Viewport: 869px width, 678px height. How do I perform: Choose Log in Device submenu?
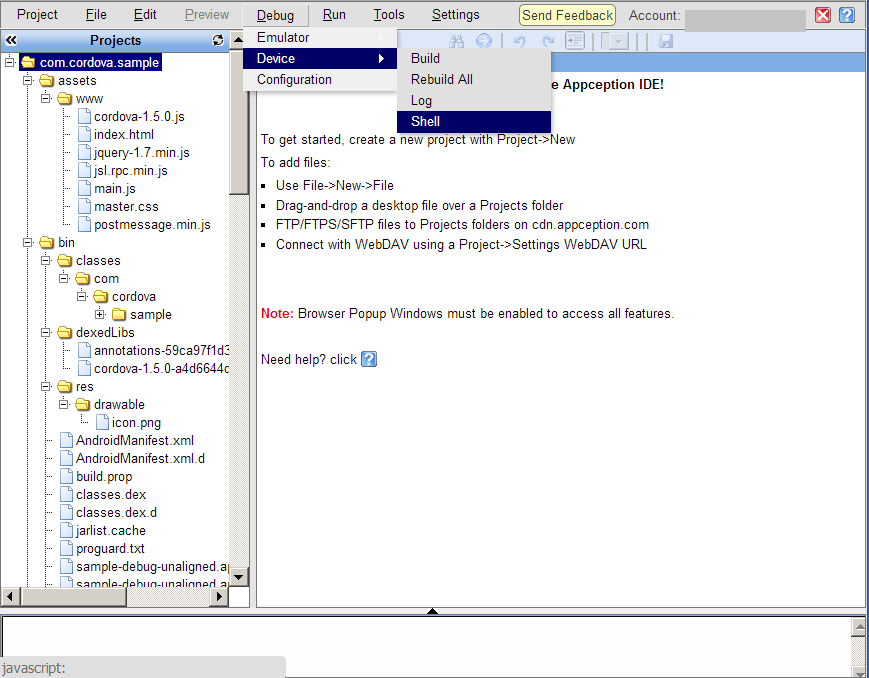pyautogui.click(x=474, y=100)
